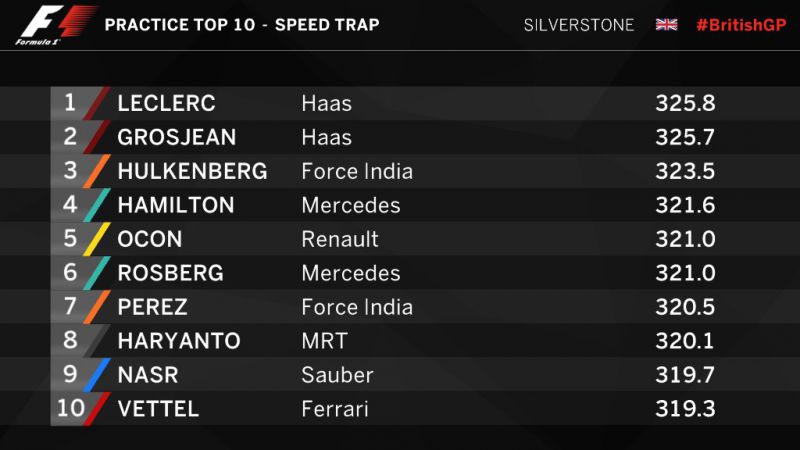This screenshot has width=800, height=450.
Task: Click Force India team next to PEREZ
Action: 357,307
